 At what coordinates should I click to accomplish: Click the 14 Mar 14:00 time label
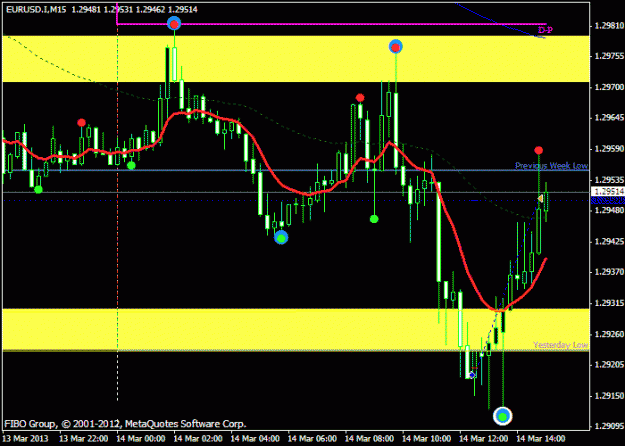click(x=540, y=438)
